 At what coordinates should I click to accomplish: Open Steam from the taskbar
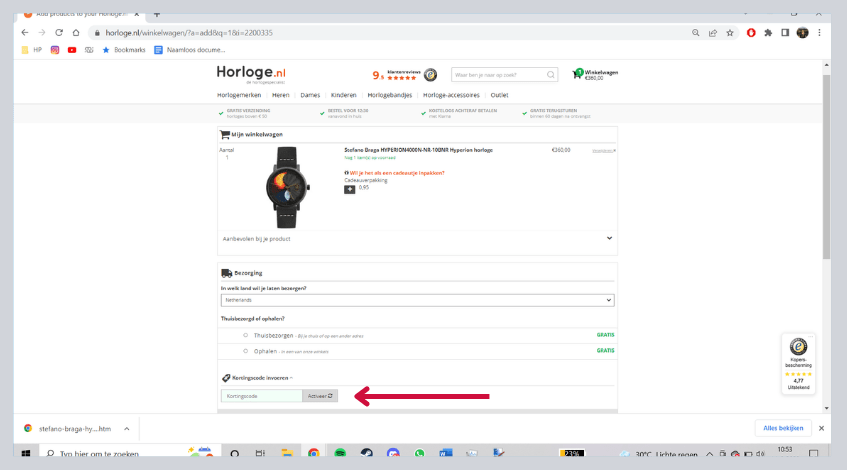tap(367, 453)
